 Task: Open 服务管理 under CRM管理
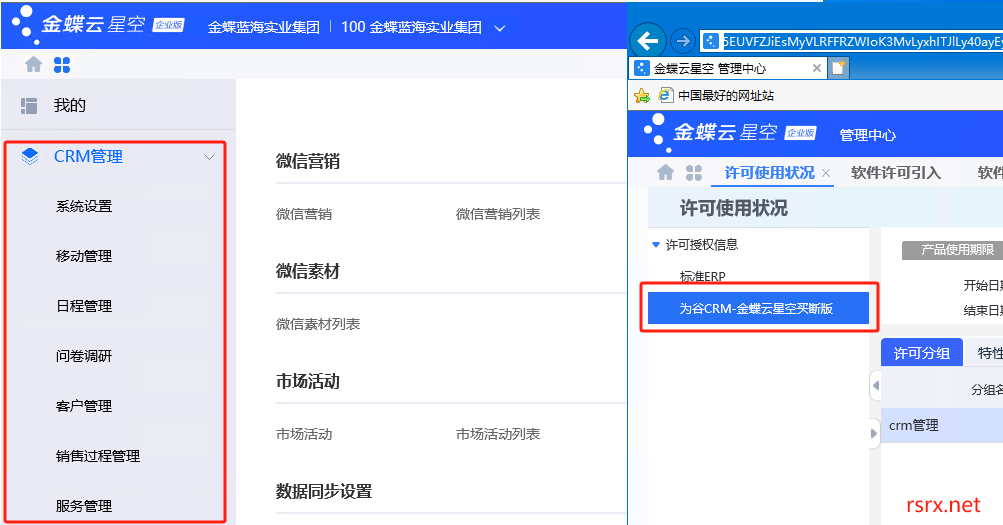(84, 505)
